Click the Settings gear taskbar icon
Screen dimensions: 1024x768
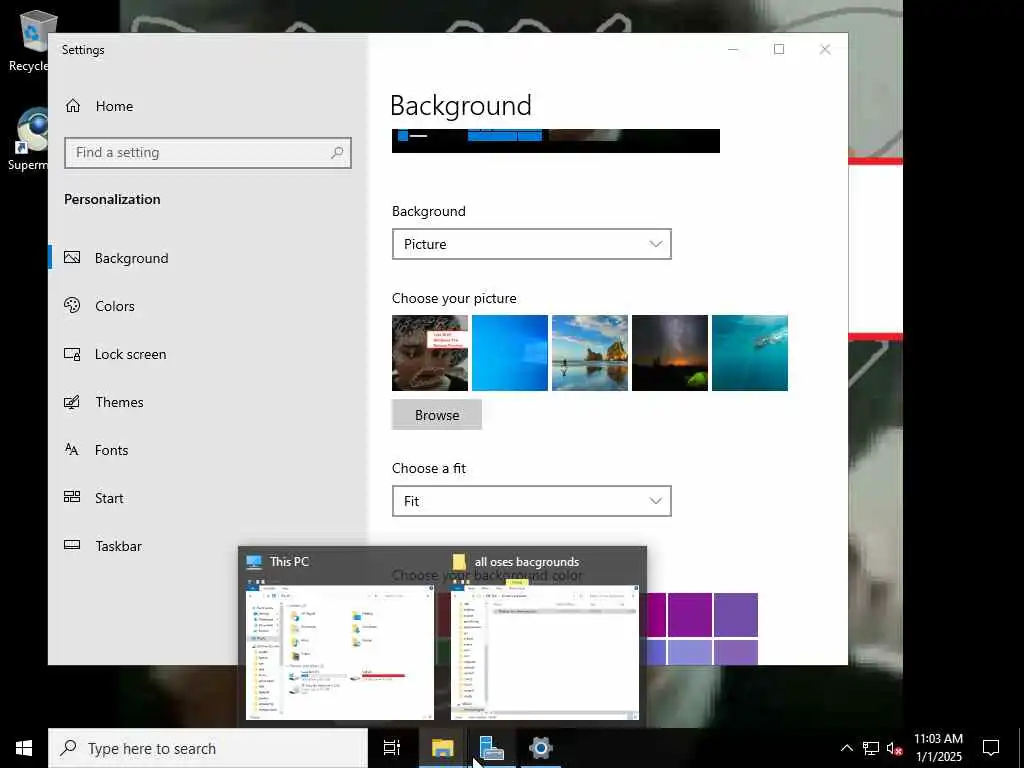(541, 748)
